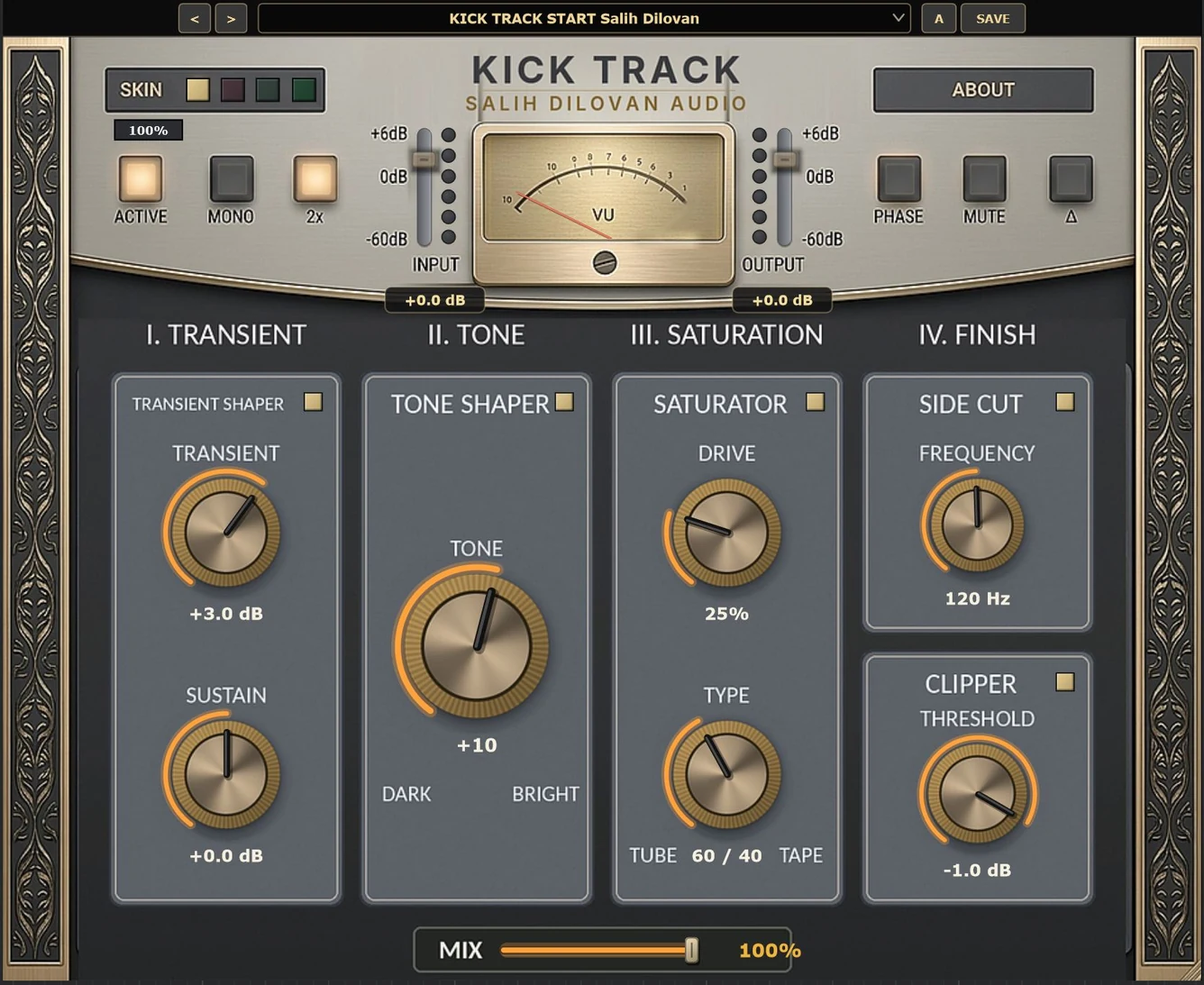The height and width of the screenshot is (985, 1204).
Task: Click the TRANSIENT knob
Action: coord(225,533)
